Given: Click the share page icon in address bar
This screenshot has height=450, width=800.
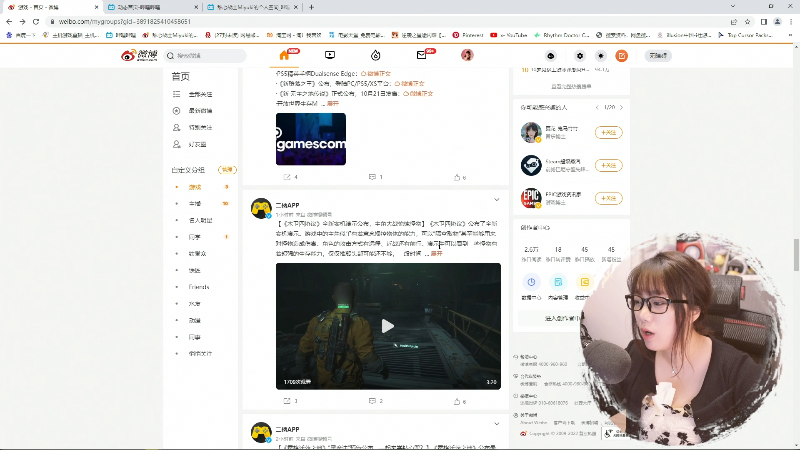Looking at the screenshot, I should [x=734, y=21].
